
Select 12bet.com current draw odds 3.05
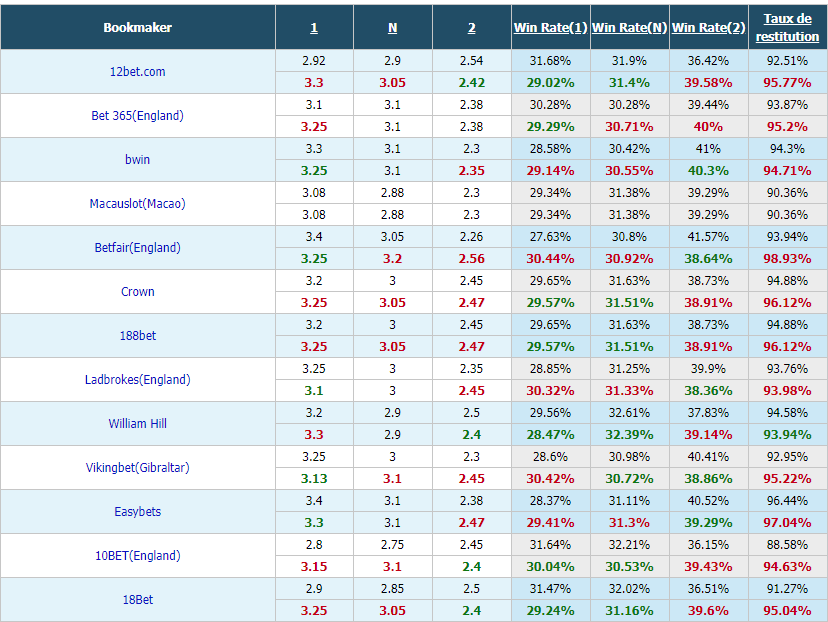tap(392, 83)
